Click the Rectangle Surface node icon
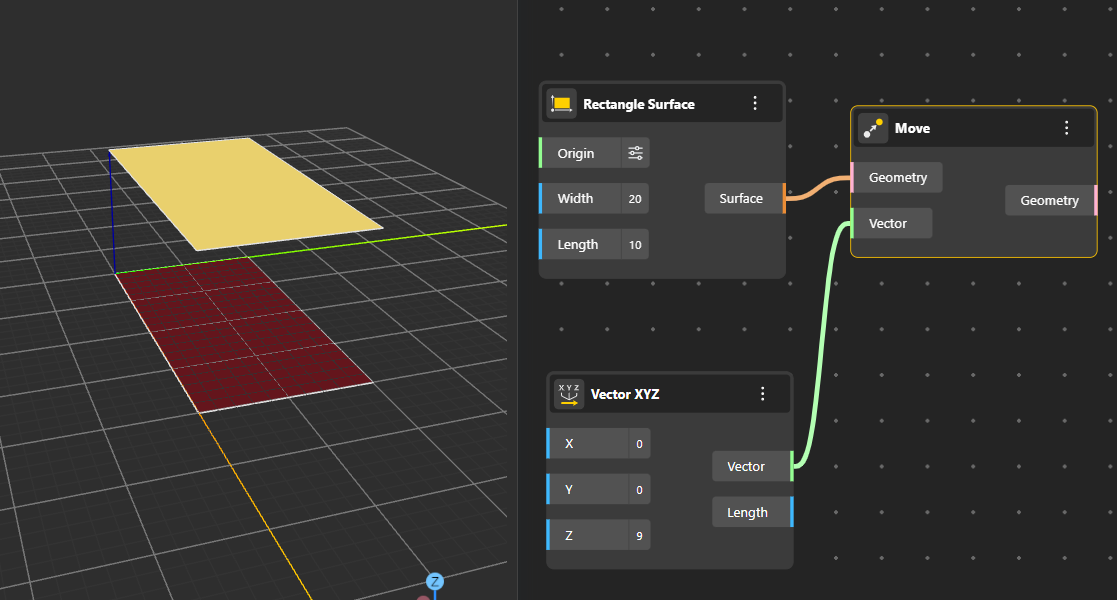Image resolution: width=1117 pixels, height=600 pixels. (562, 104)
